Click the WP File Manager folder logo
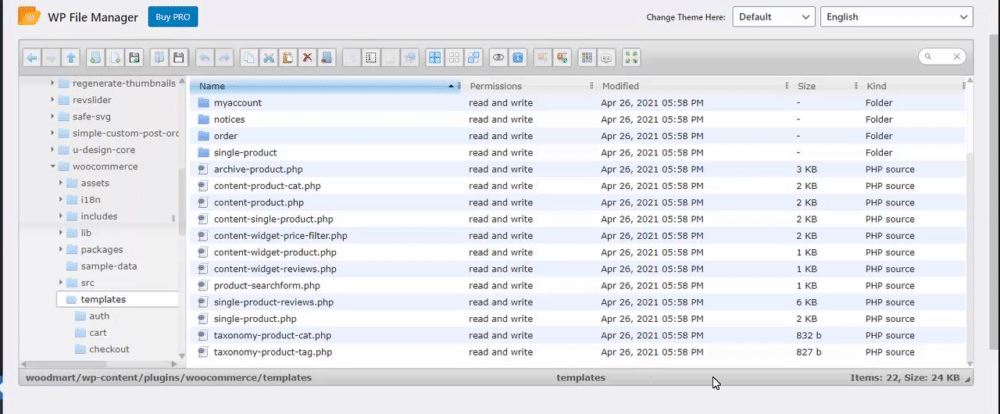1000x414 pixels. click(x=29, y=17)
